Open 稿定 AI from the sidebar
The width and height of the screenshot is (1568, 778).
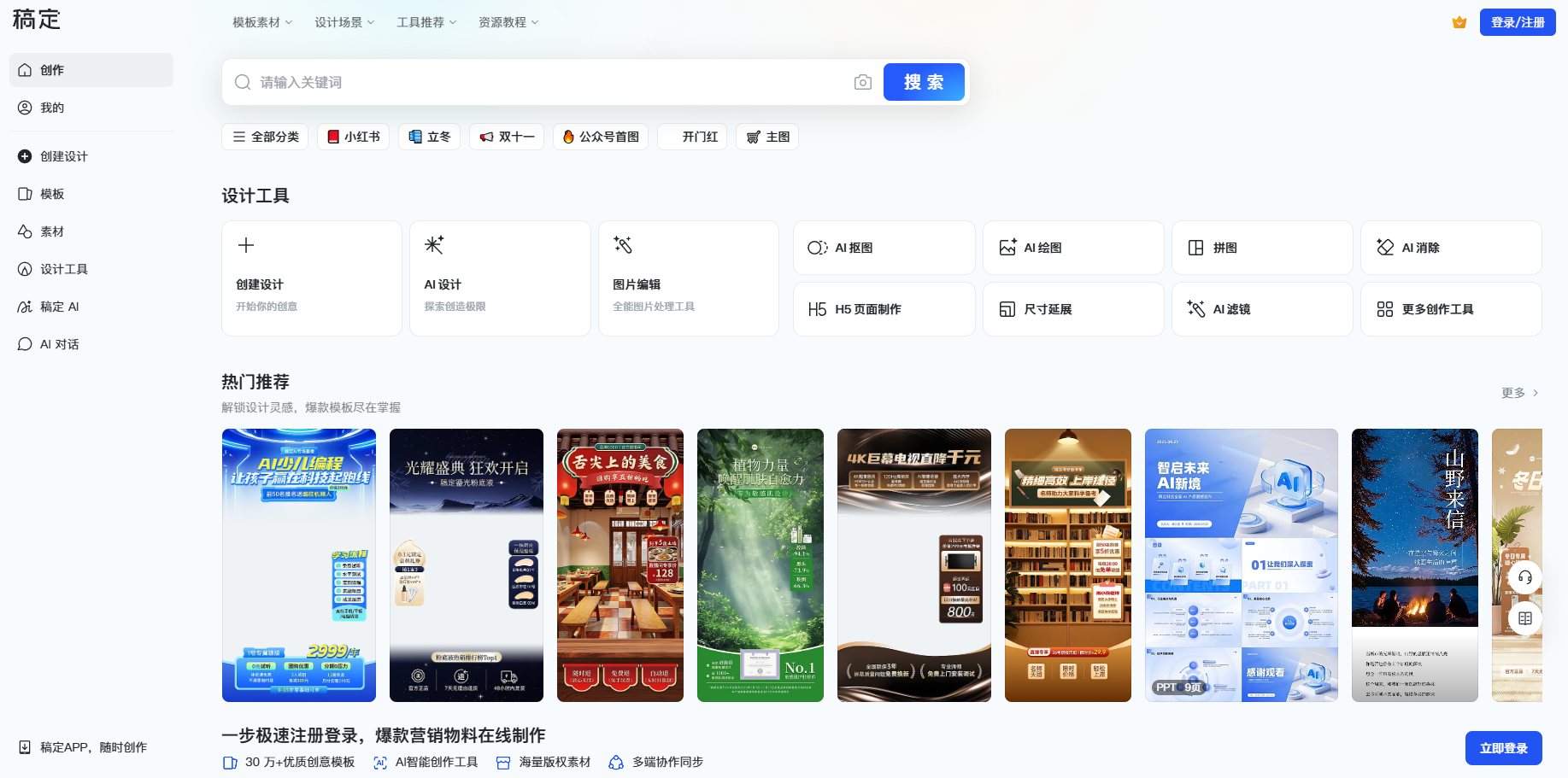pyautogui.click(x=59, y=307)
